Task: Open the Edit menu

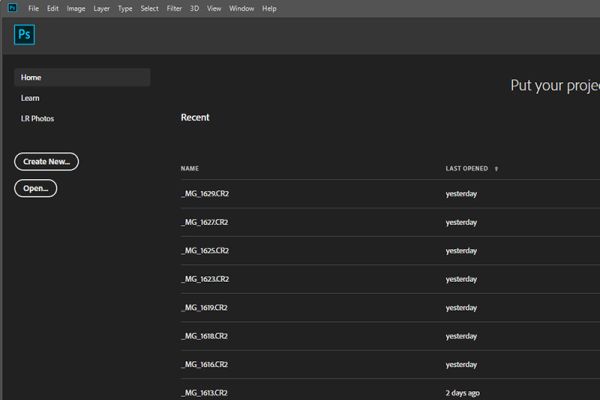Action: click(53, 8)
